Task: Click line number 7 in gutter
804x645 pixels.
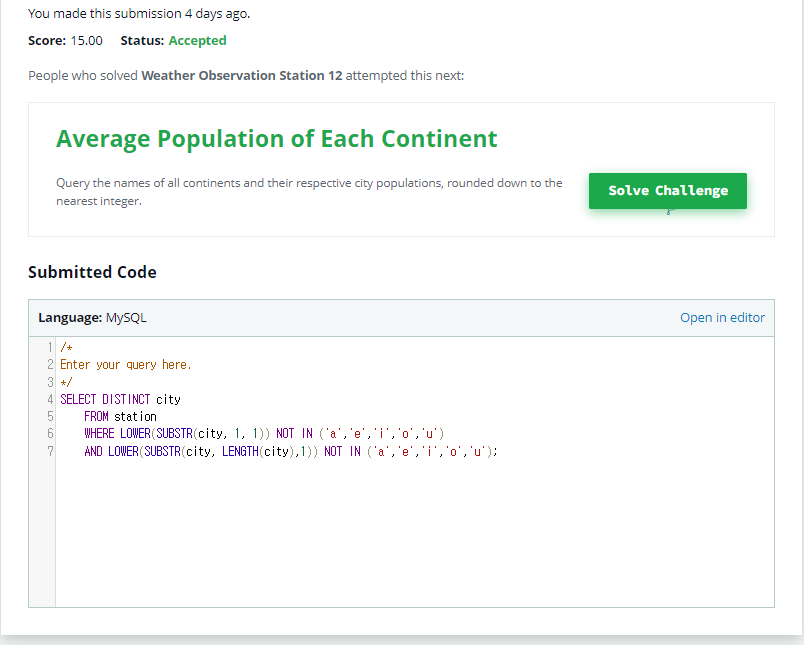Action: click(x=50, y=451)
